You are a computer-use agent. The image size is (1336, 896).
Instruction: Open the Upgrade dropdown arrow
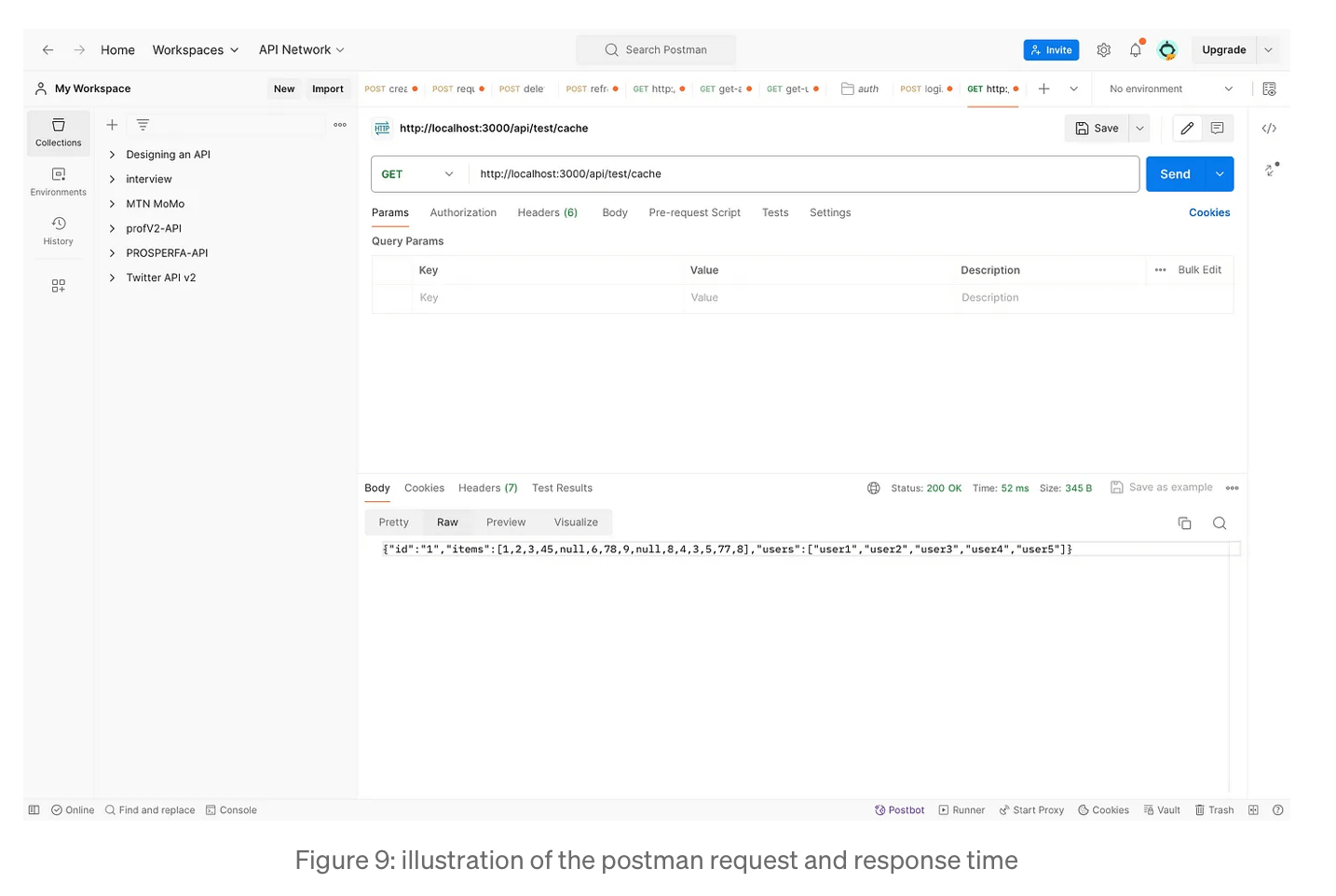[x=1269, y=50]
